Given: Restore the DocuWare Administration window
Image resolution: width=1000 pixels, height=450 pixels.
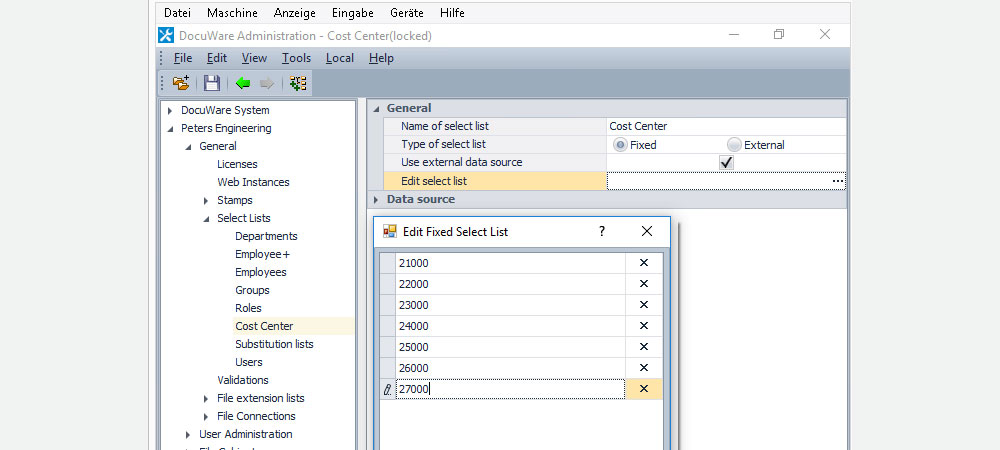Looking at the screenshot, I should coord(779,35).
